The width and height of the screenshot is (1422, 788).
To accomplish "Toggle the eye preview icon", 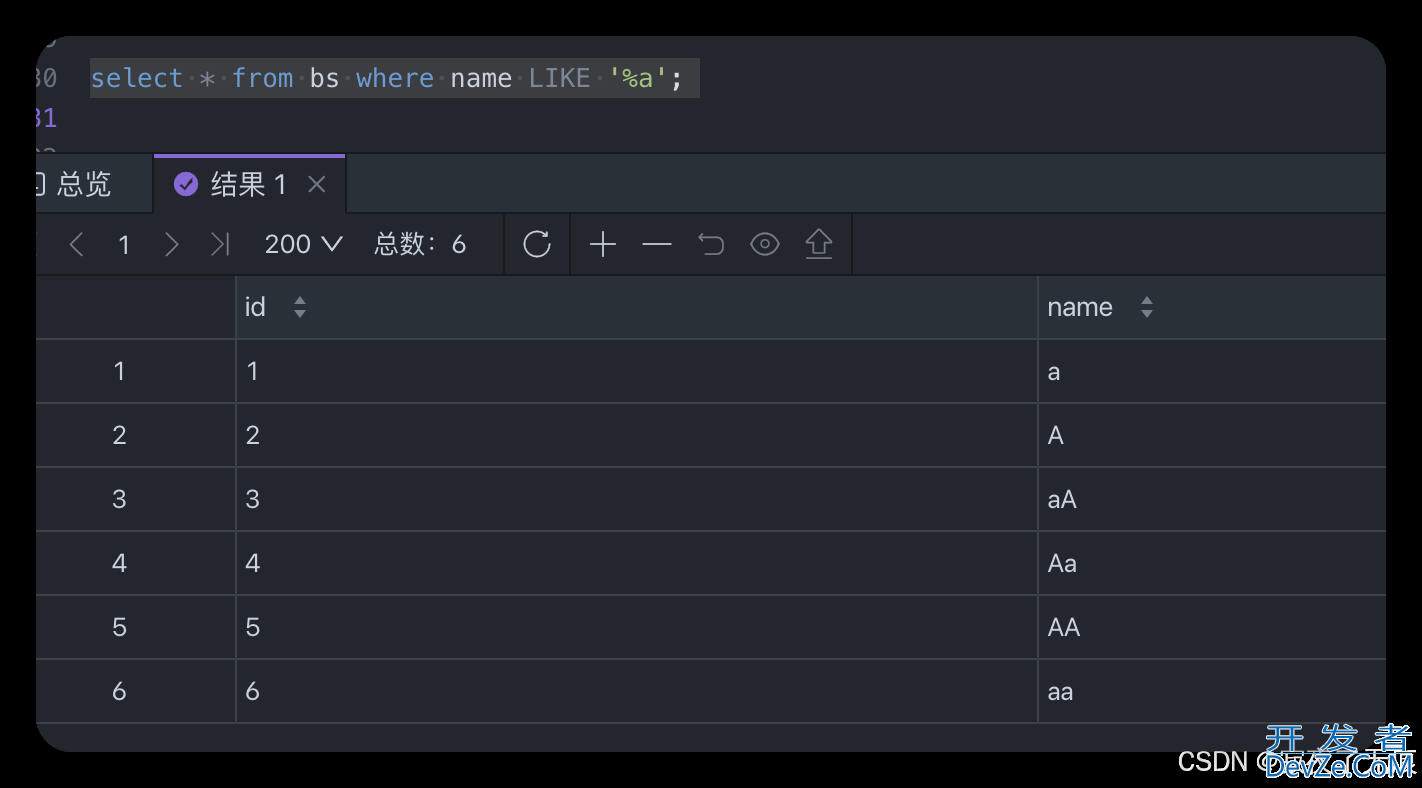I will [765, 244].
